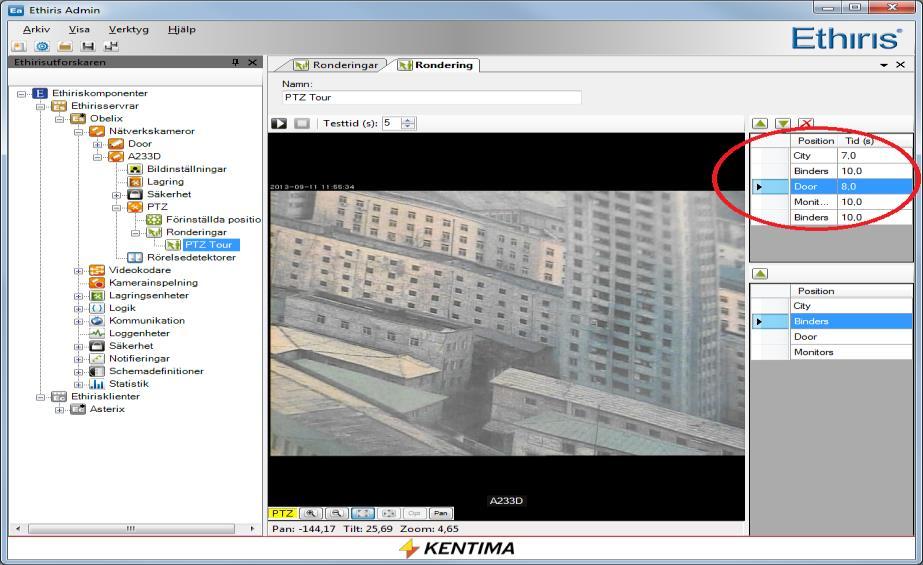Viewport: 923px width, 565px height.
Task: Open the Arkiv menu
Action: (36, 29)
